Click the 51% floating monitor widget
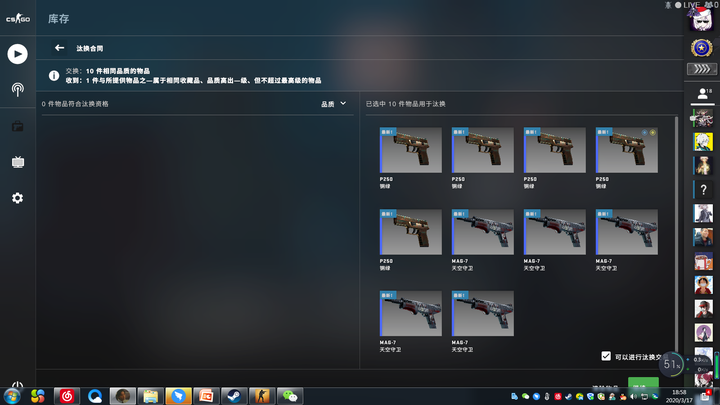 [671, 365]
